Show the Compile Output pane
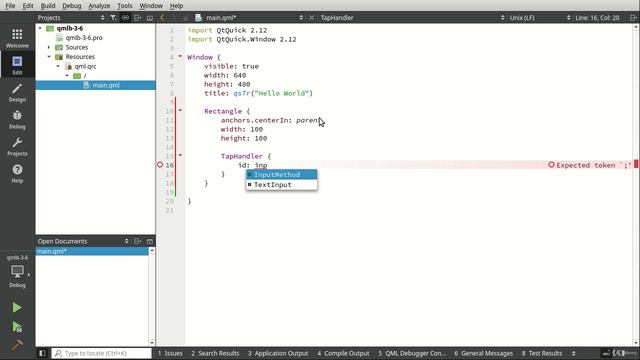Screen dimensions: 640x360 pyautogui.click(x=343, y=353)
